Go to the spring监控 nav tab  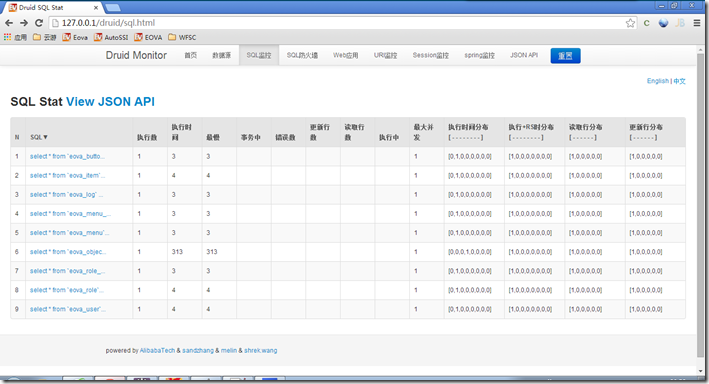pyautogui.click(x=479, y=55)
